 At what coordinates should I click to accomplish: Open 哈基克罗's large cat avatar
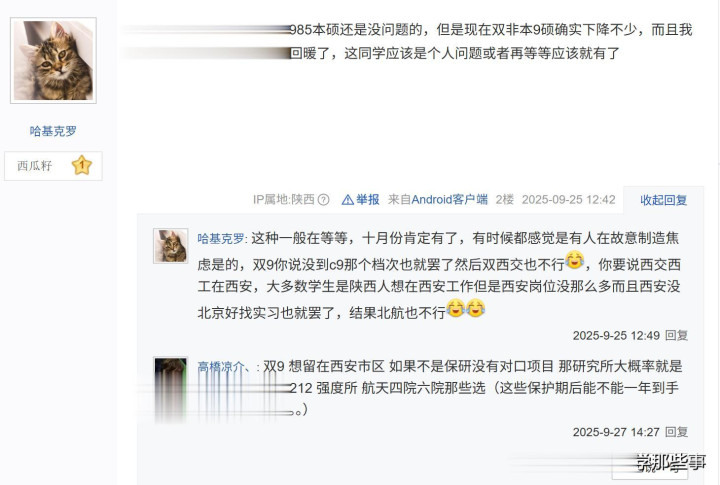tap(53, 60)
